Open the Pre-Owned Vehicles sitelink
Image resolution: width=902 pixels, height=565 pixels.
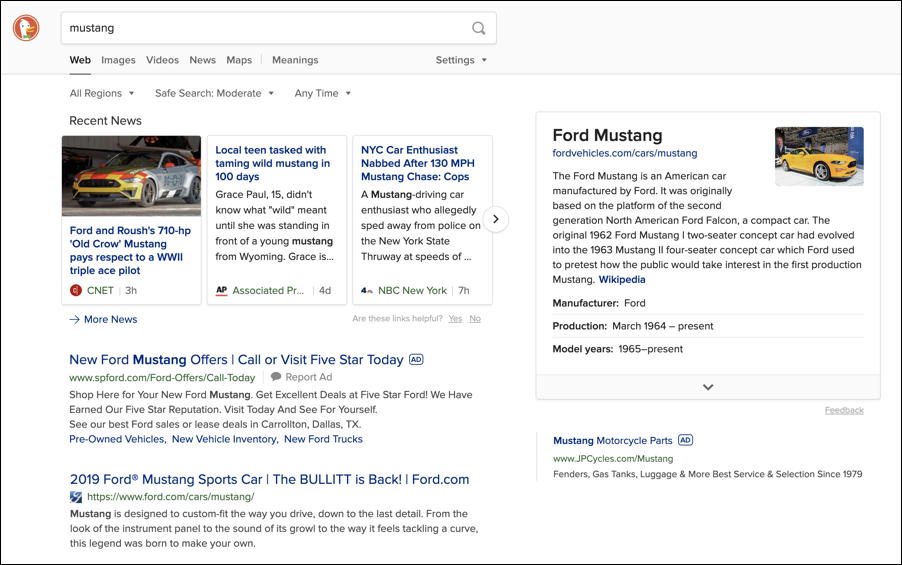click(x=117, y=439)
